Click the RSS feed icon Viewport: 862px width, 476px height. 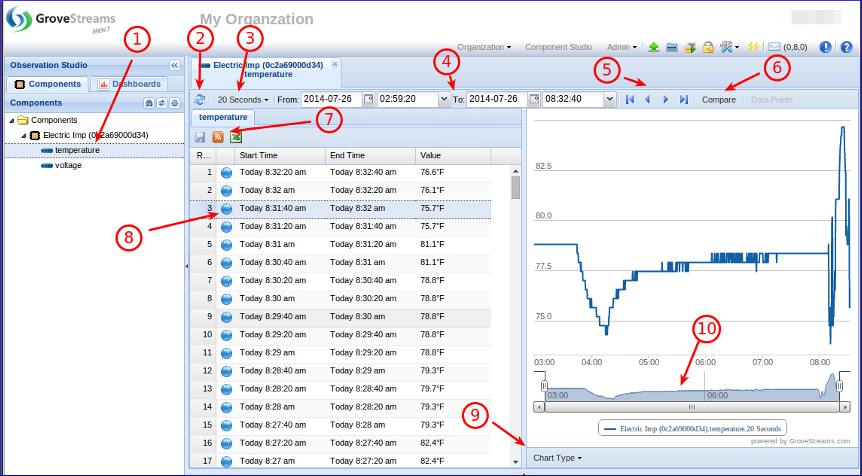tap(218, 137)
